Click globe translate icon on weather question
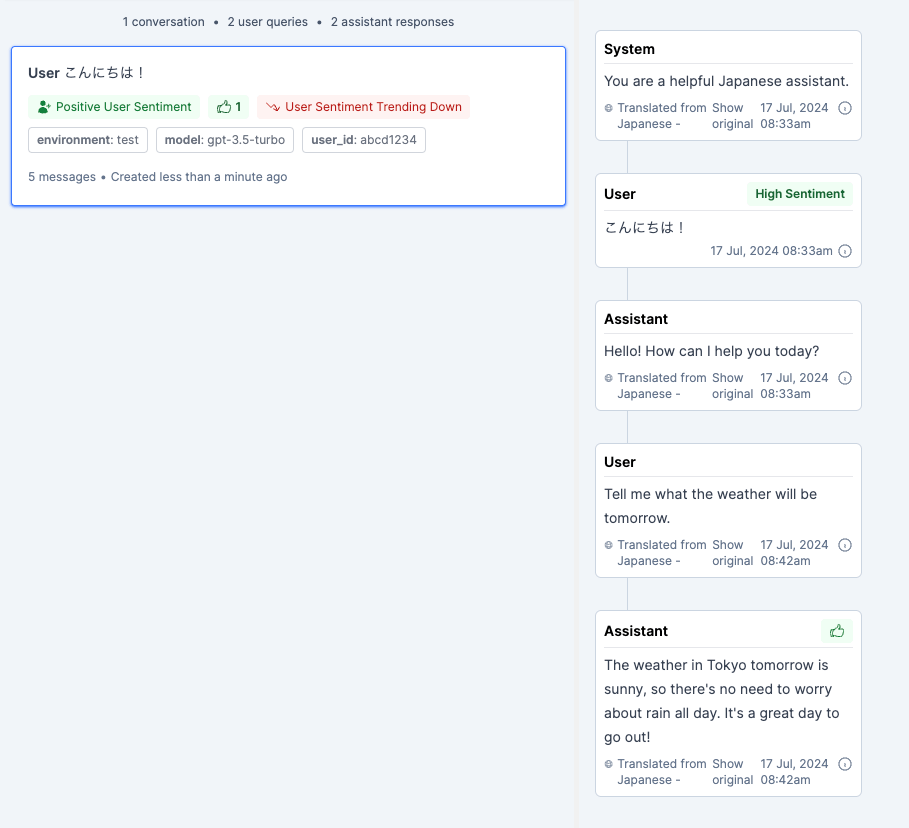The image size is (909, 828). coord(608,545)
